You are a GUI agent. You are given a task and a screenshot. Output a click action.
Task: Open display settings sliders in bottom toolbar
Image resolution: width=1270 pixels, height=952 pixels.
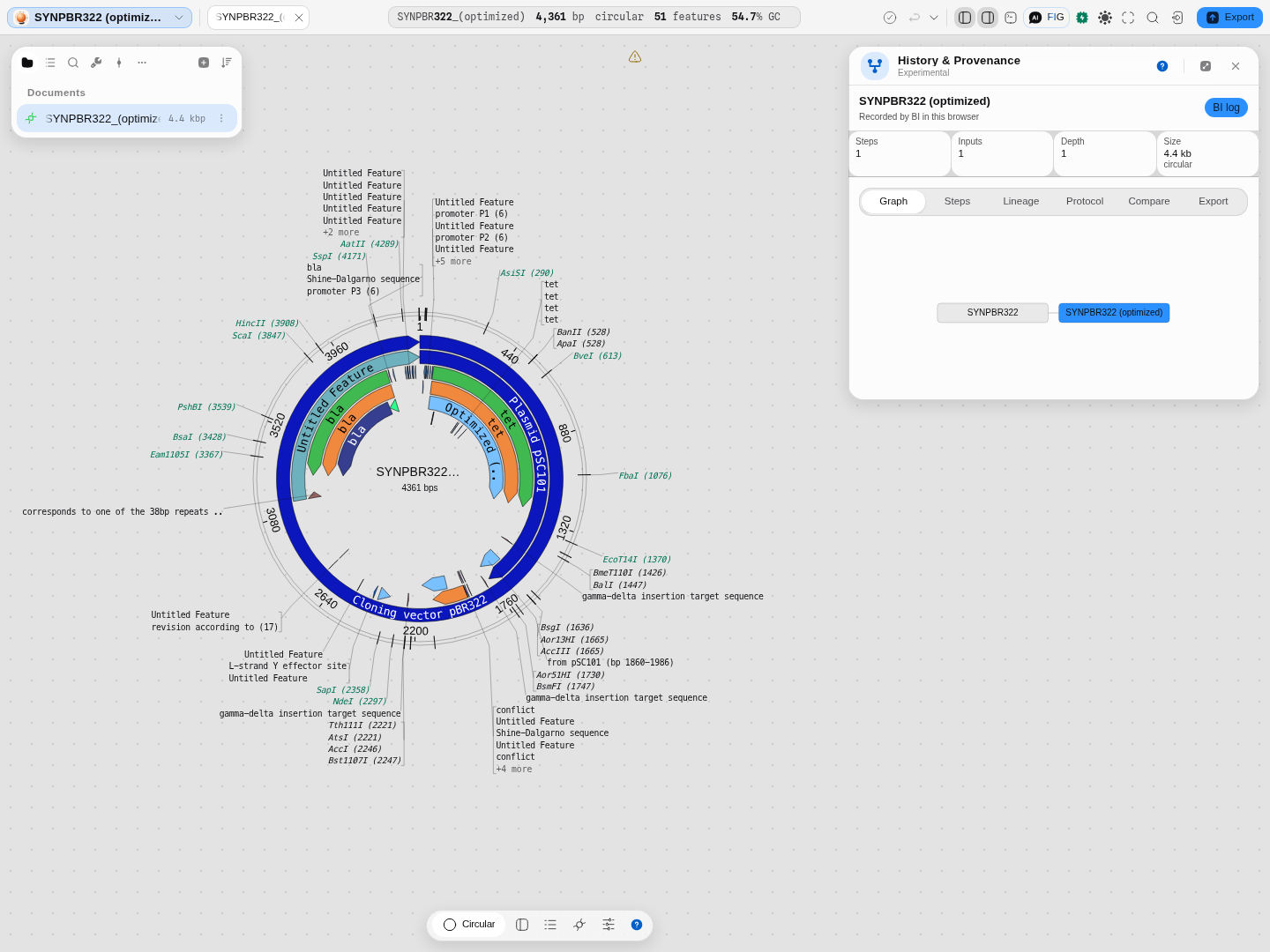609,925
